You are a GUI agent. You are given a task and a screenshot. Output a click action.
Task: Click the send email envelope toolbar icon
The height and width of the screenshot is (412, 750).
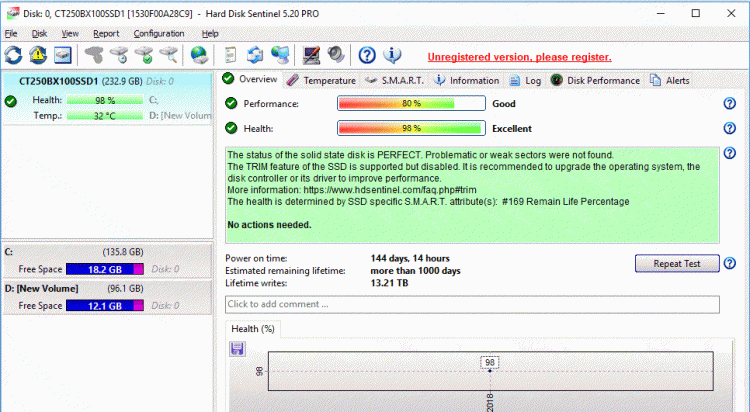coord(255,56)
